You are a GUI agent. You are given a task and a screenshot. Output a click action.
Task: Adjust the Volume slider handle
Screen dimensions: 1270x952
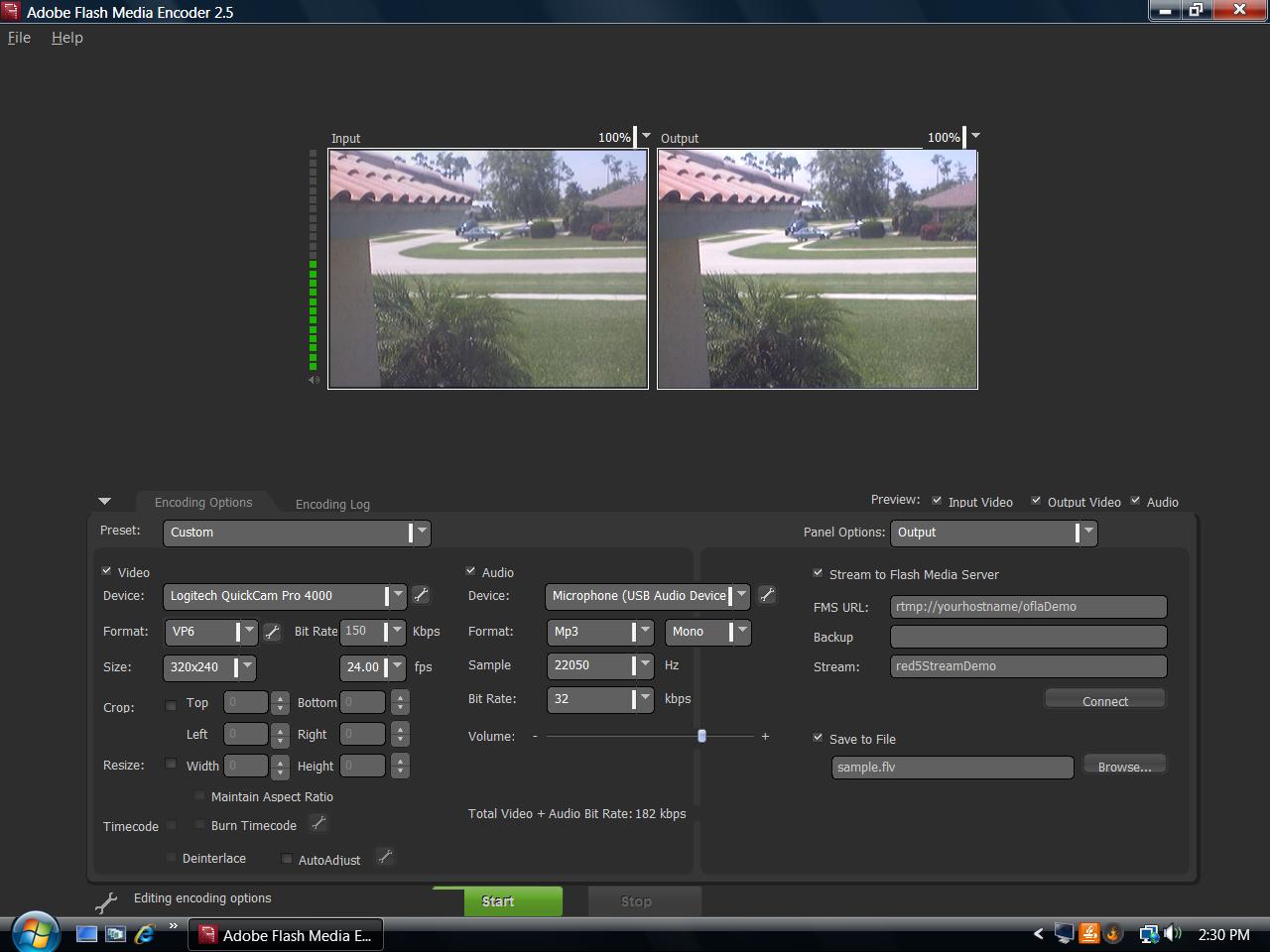(701, 736)
